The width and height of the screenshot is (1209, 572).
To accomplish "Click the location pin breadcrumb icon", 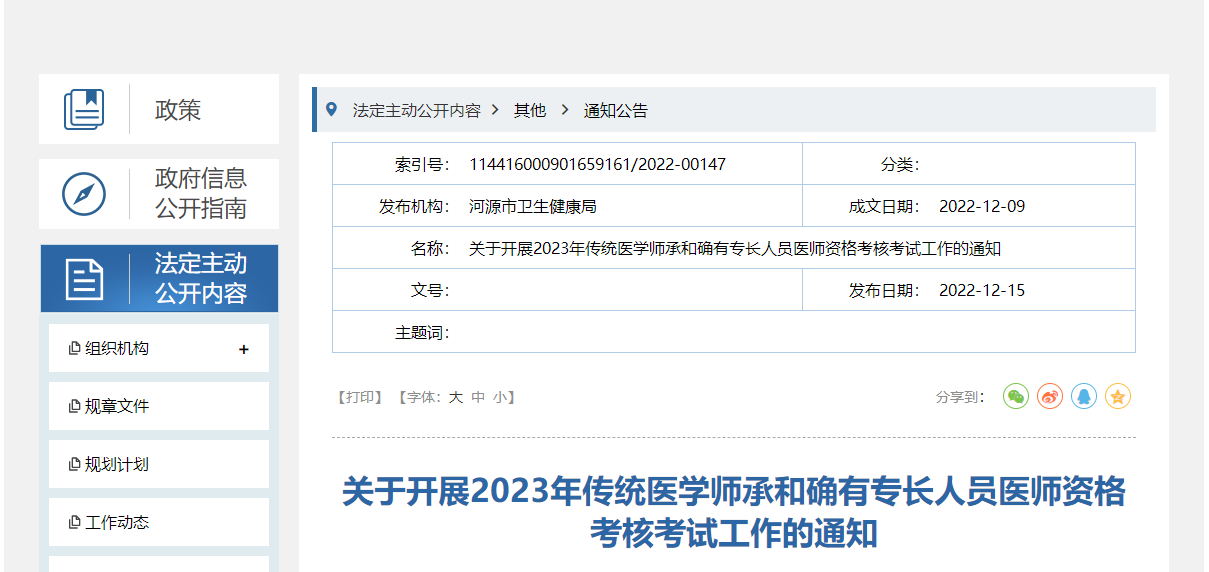I will pos(332,109).
